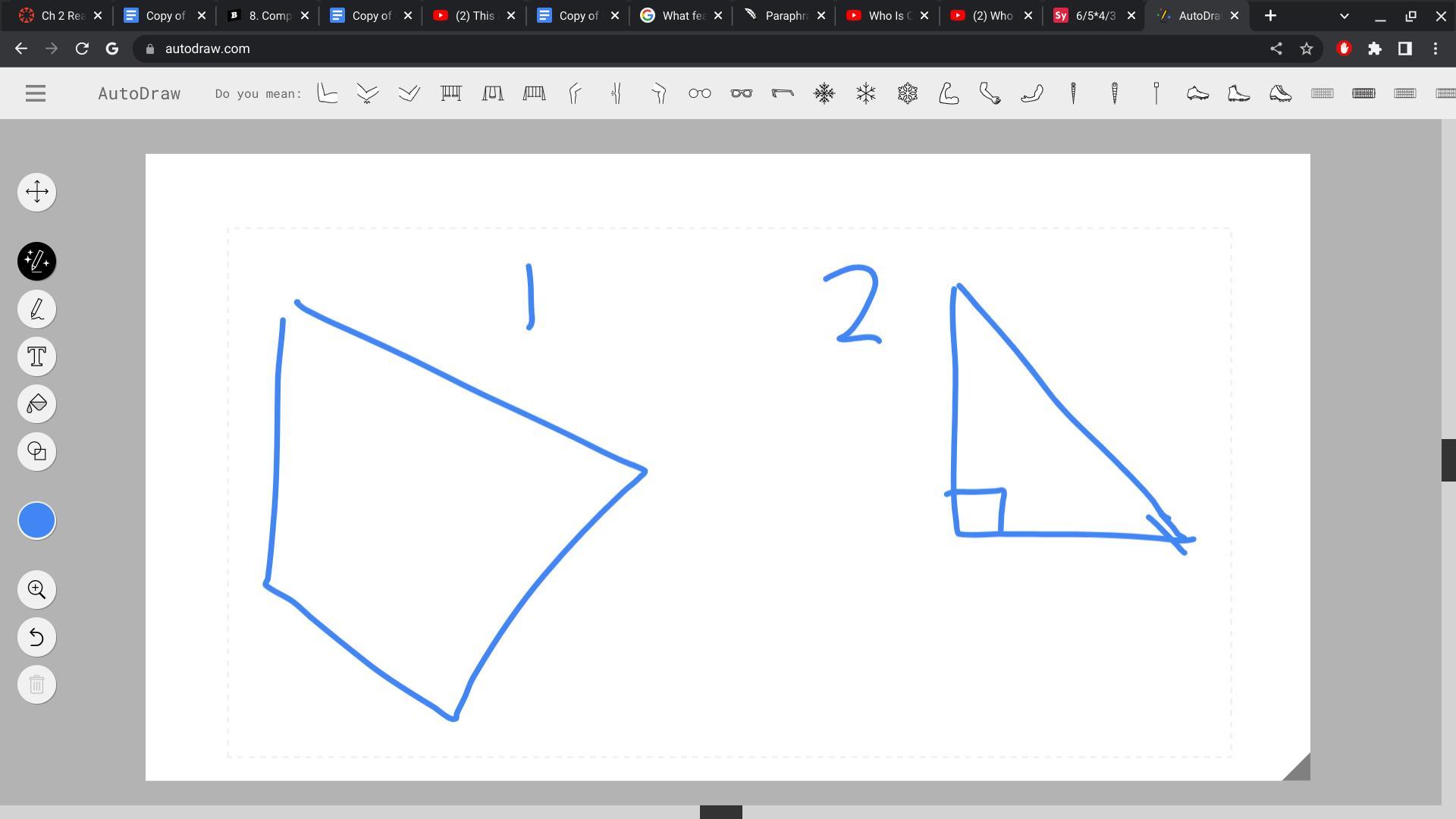Image resolution: width=1456 pixels, height=819 pixels.
Task: Select the Shape tool
Action: pos(36,452)
